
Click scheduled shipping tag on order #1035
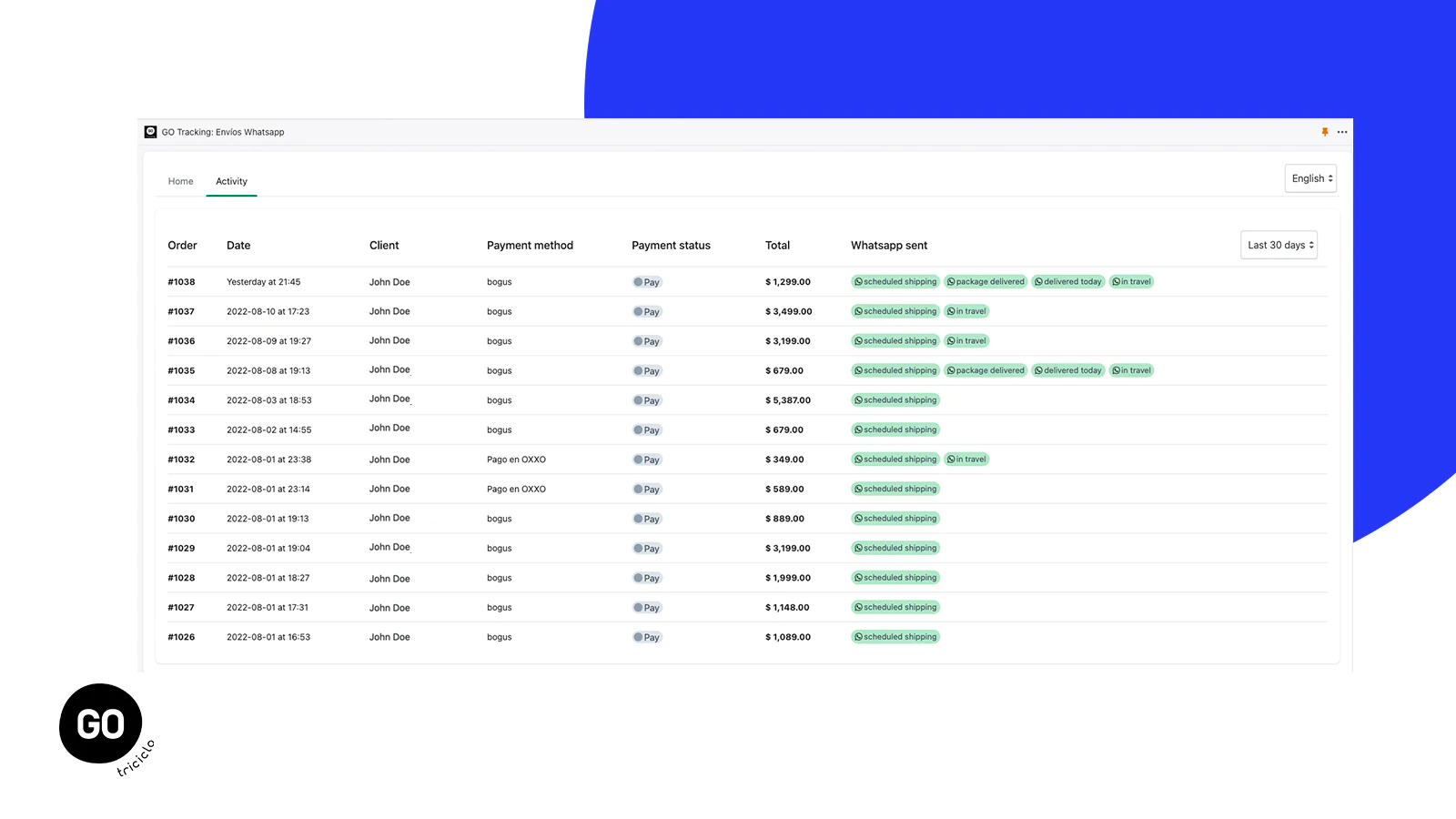pyautogui.click(x=895, y=370)
